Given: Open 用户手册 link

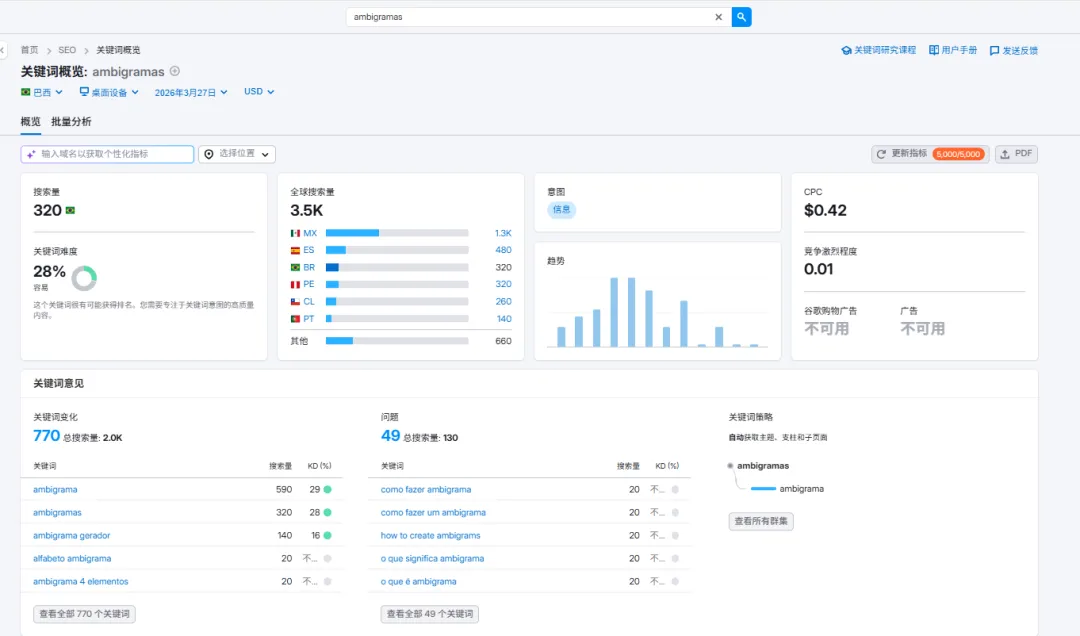Looking at the screenshot, I should click(x=953, y=50).
